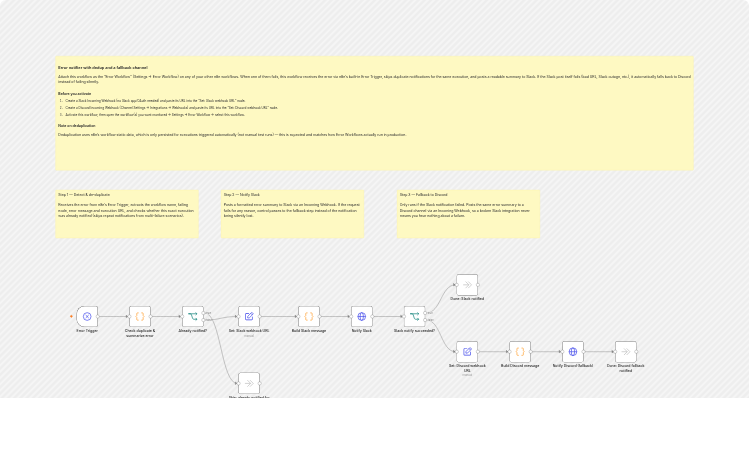Open the Set: Discord webhook URL node
Screen dimensions: 749x450
tap(467, 352)
